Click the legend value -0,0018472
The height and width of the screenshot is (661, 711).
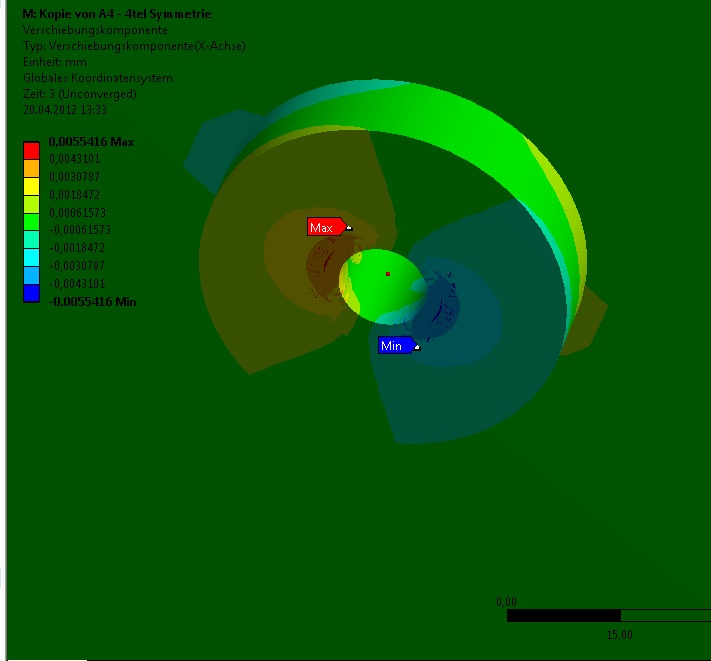click(77, 248)
